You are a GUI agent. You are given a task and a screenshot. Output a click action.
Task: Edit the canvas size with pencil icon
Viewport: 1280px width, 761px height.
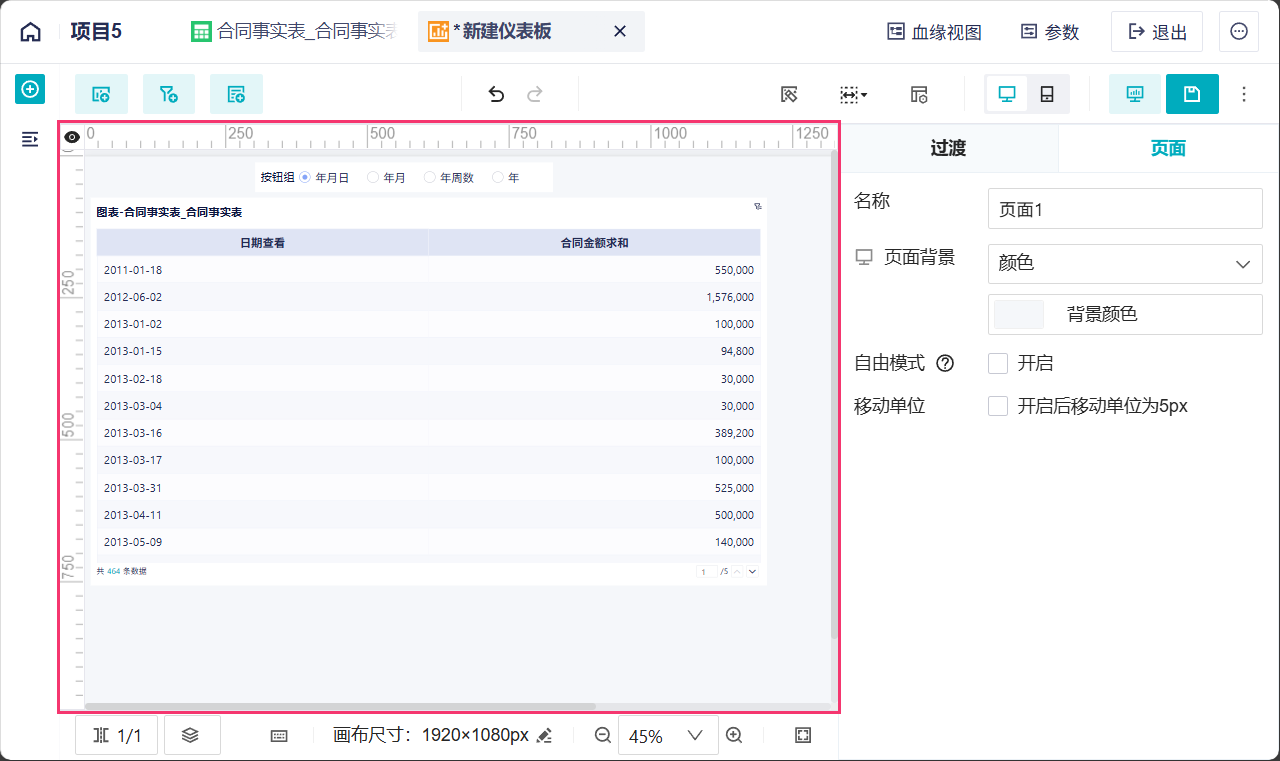[x=544, y=736]
